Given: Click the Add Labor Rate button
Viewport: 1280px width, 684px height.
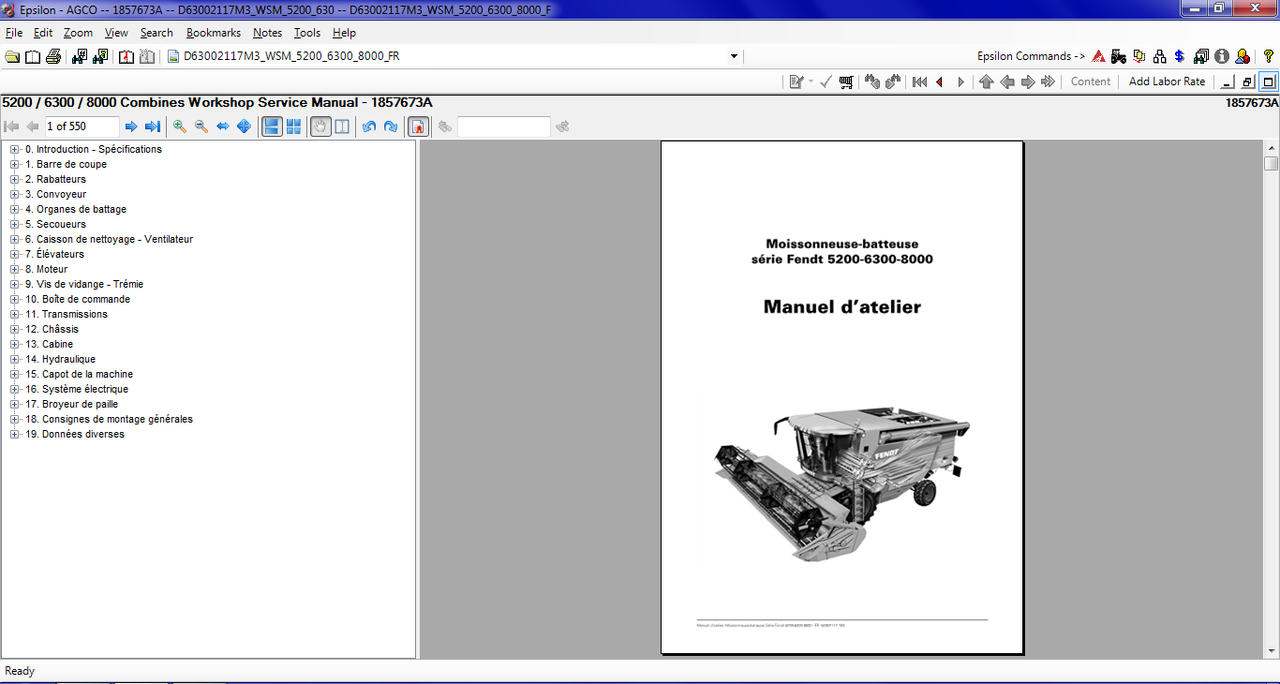Looking at the screenshot, I should pos(1167,82).
